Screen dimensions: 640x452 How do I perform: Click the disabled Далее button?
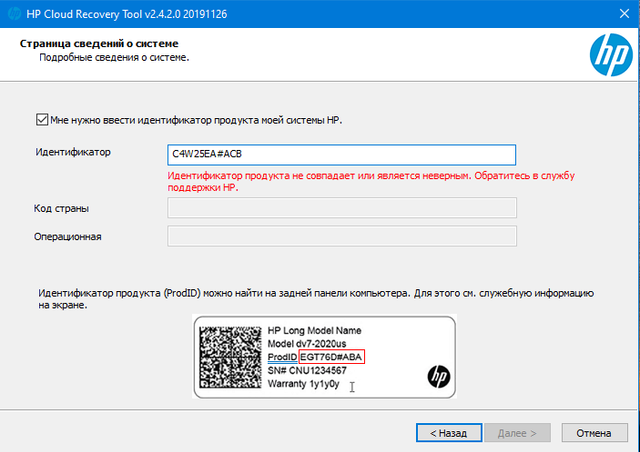tap(517, 433)
